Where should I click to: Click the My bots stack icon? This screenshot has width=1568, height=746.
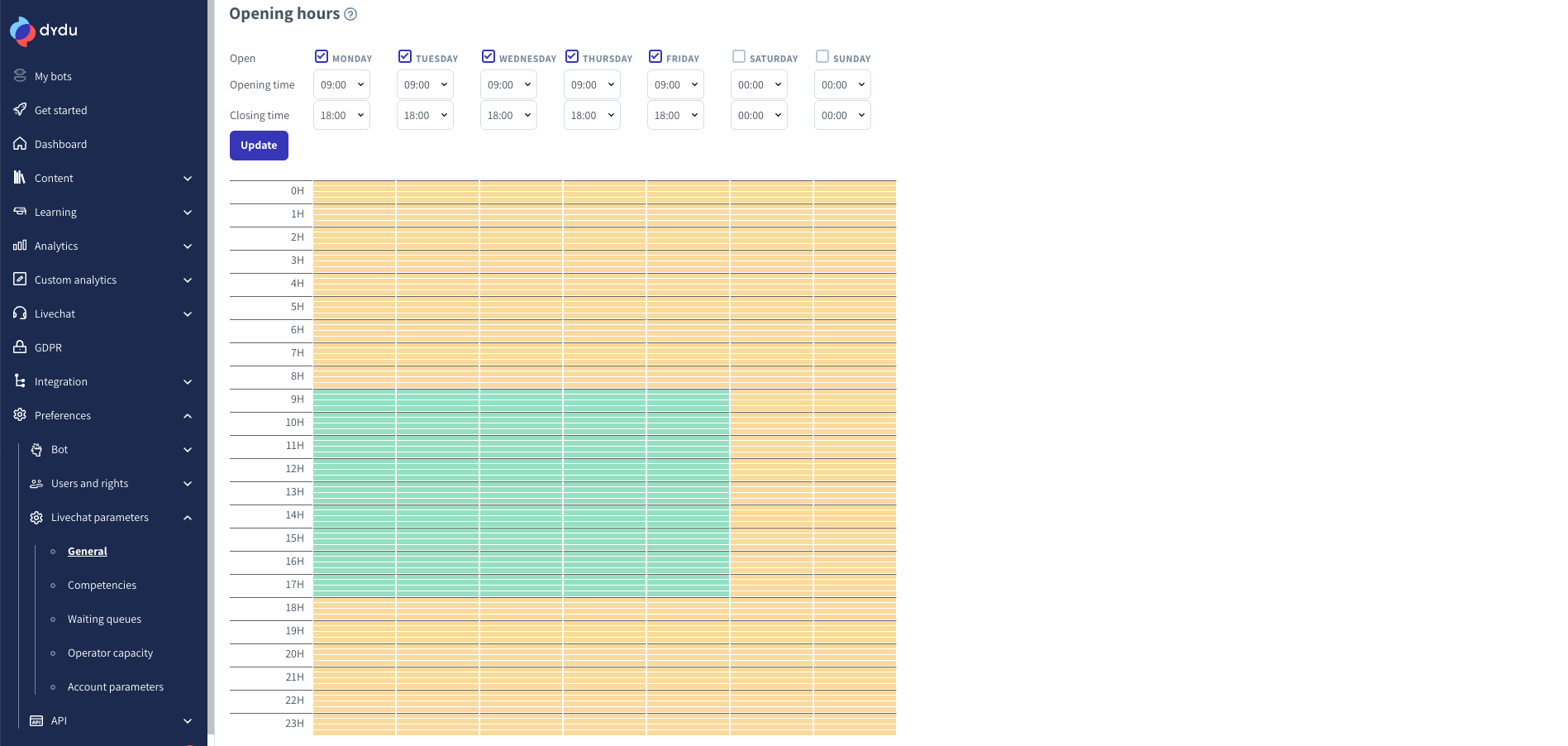20,76
